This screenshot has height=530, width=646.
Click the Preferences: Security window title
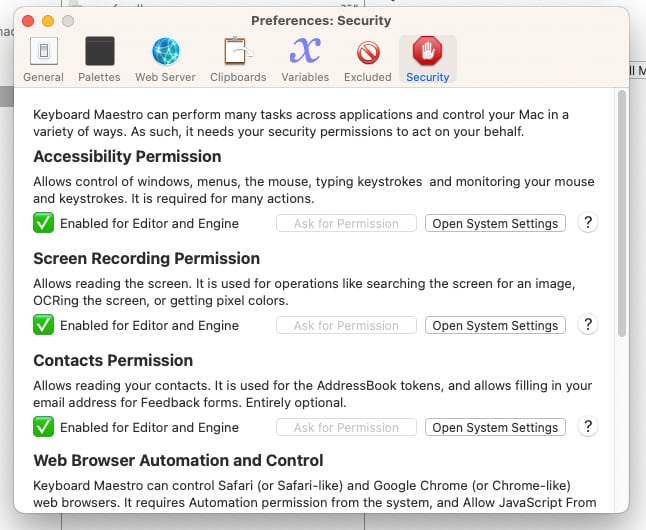click(x=321, y=21)
